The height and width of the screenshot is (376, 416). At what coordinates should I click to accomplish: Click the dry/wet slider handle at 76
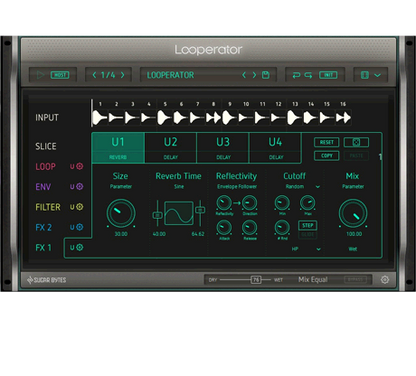(x=256, y=280)
